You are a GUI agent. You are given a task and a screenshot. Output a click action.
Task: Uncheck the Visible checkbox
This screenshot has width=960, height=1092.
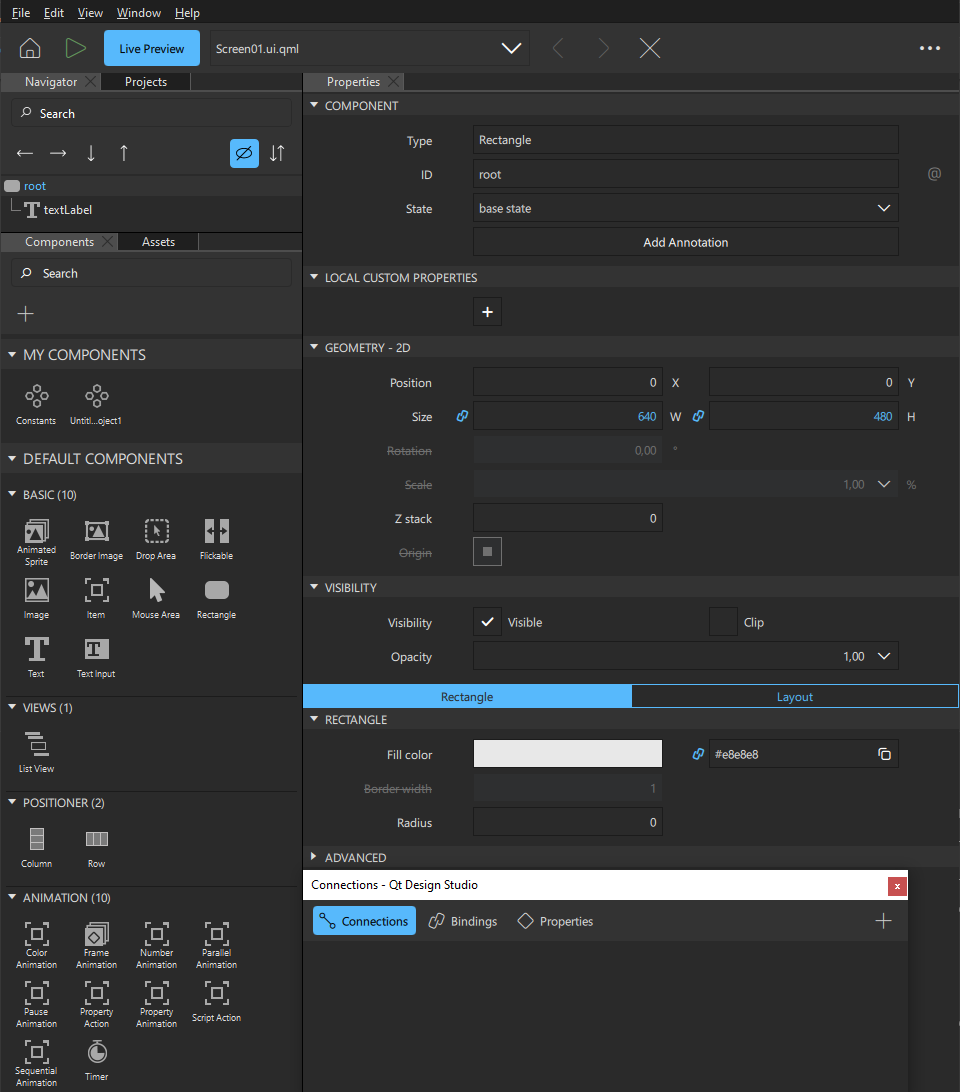(x=487, y=622)
